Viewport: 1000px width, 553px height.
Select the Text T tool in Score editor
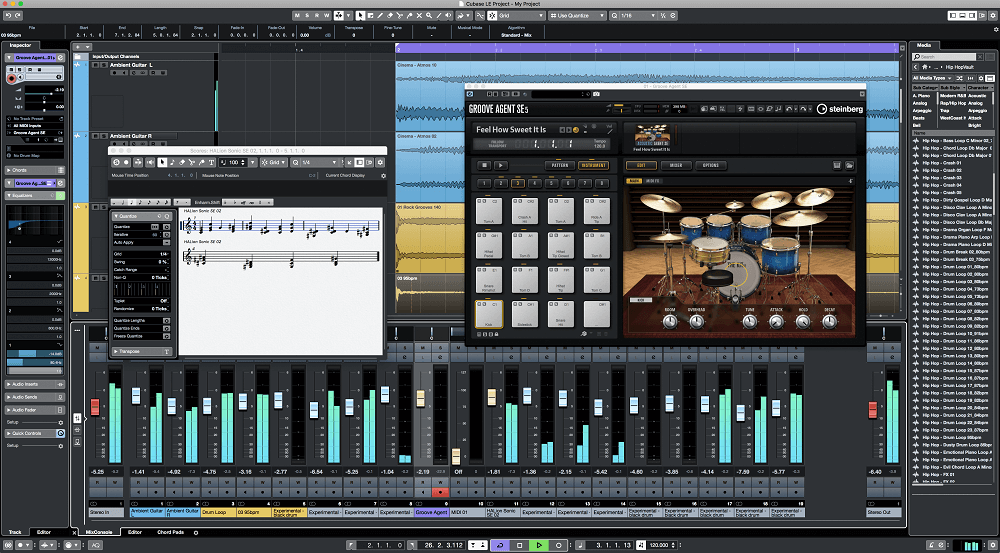pyautogui.click(x=211, y=162)
